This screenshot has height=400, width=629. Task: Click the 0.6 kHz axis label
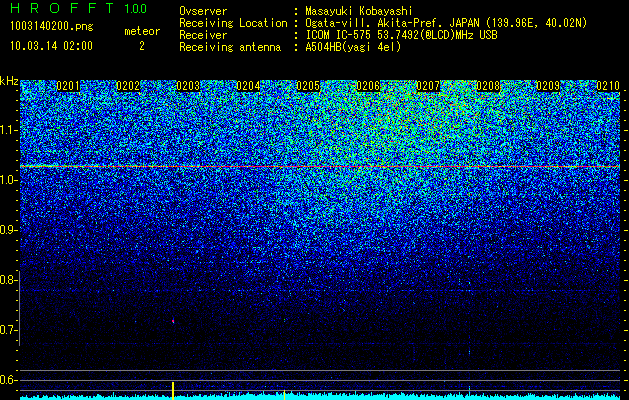click(x=8, y=380)
